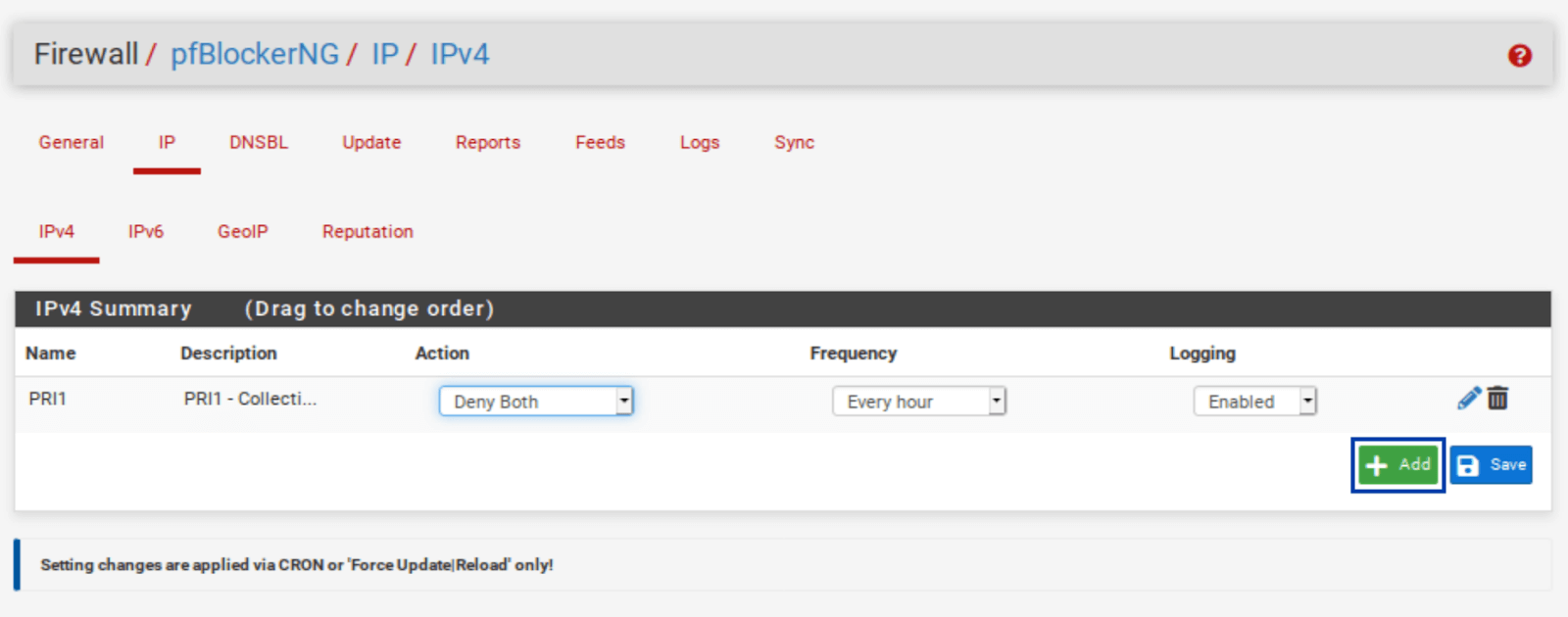Open the Frequency dropdown showing Every hour

pos(918,401)
